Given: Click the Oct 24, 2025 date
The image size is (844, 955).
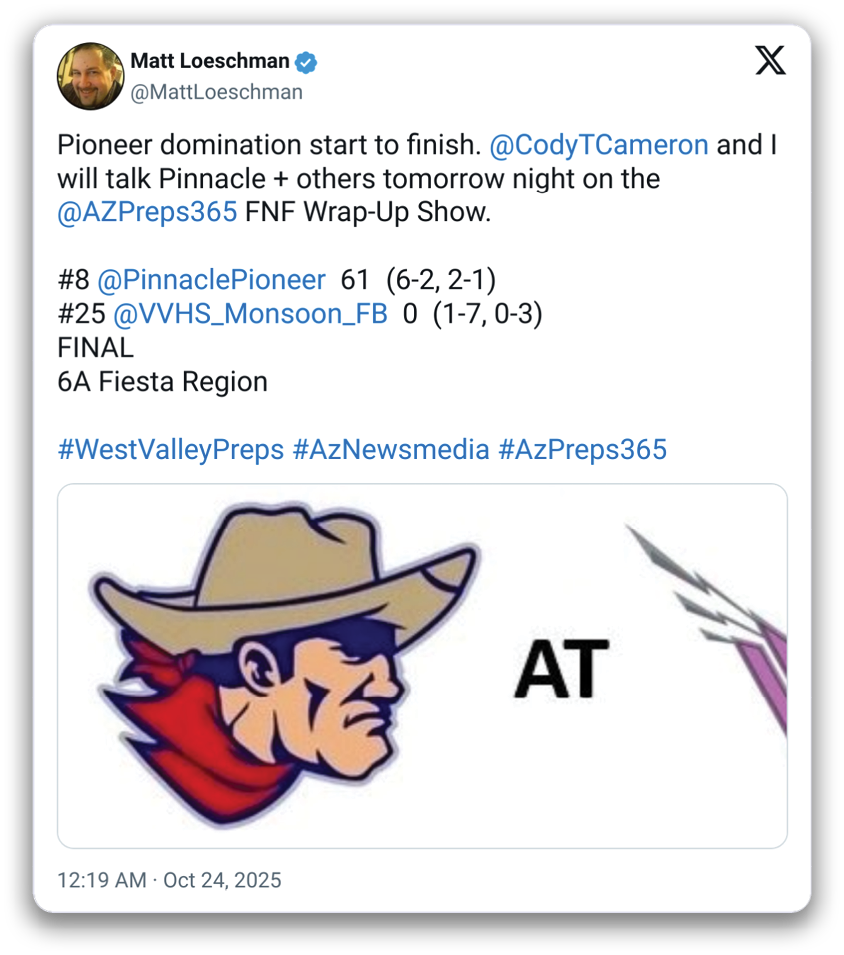Looking at the screenshot, I should [x=222, y=880].
